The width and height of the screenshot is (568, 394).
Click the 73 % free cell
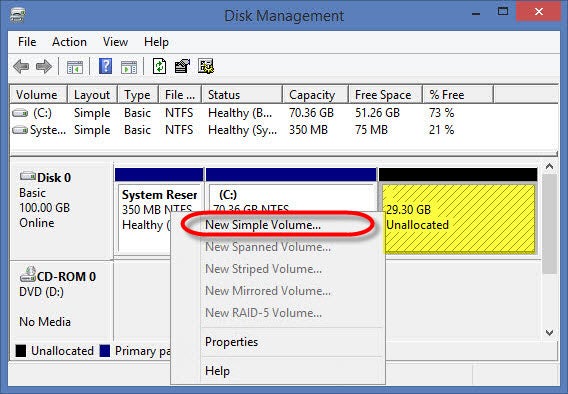click(441, 113)
